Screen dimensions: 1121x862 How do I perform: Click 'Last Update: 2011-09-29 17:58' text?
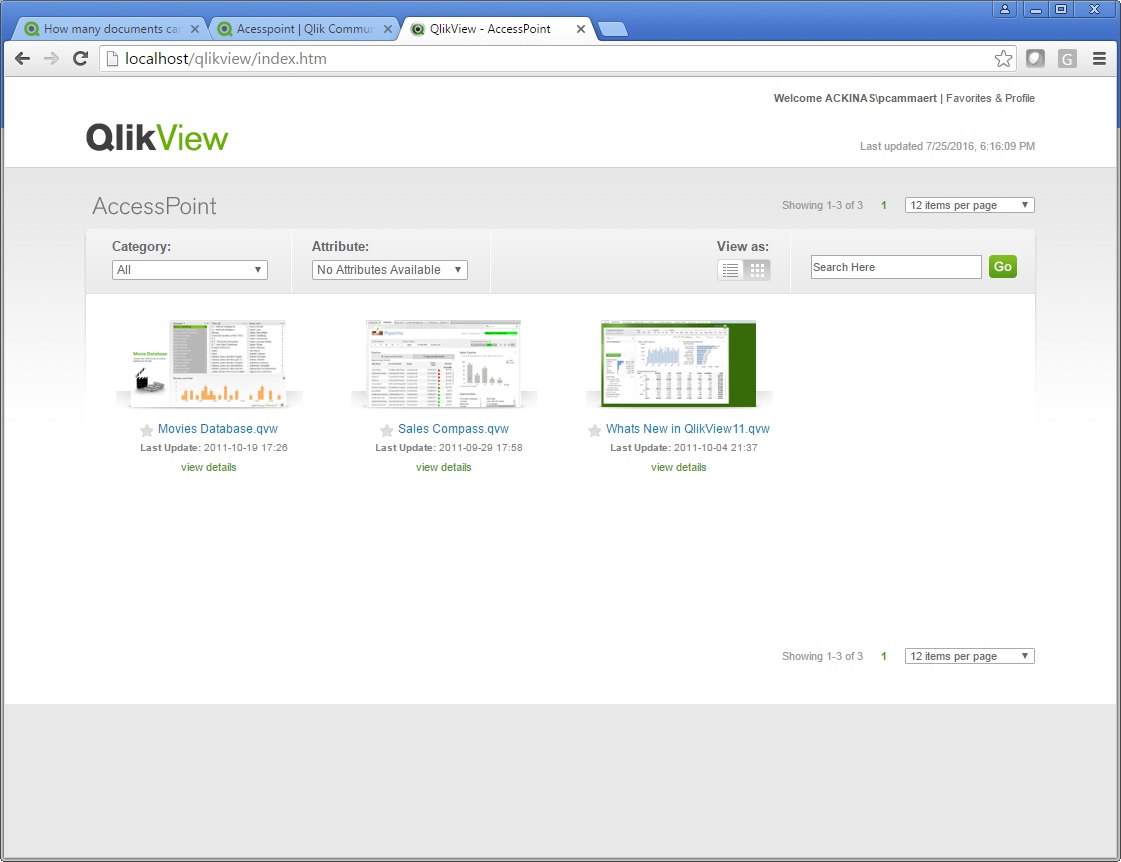(449, 447)
